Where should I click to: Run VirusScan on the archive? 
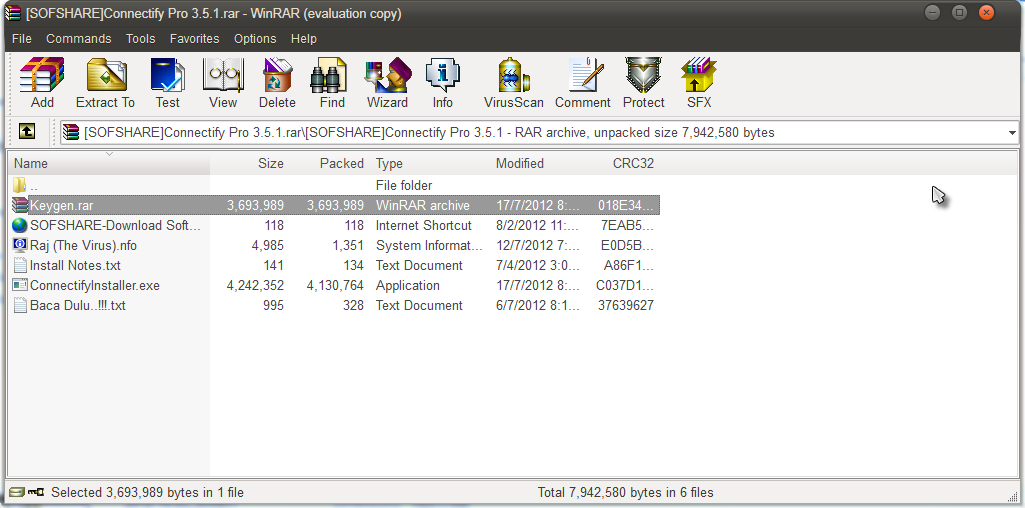pyautogui.click(x=514, y=83)
